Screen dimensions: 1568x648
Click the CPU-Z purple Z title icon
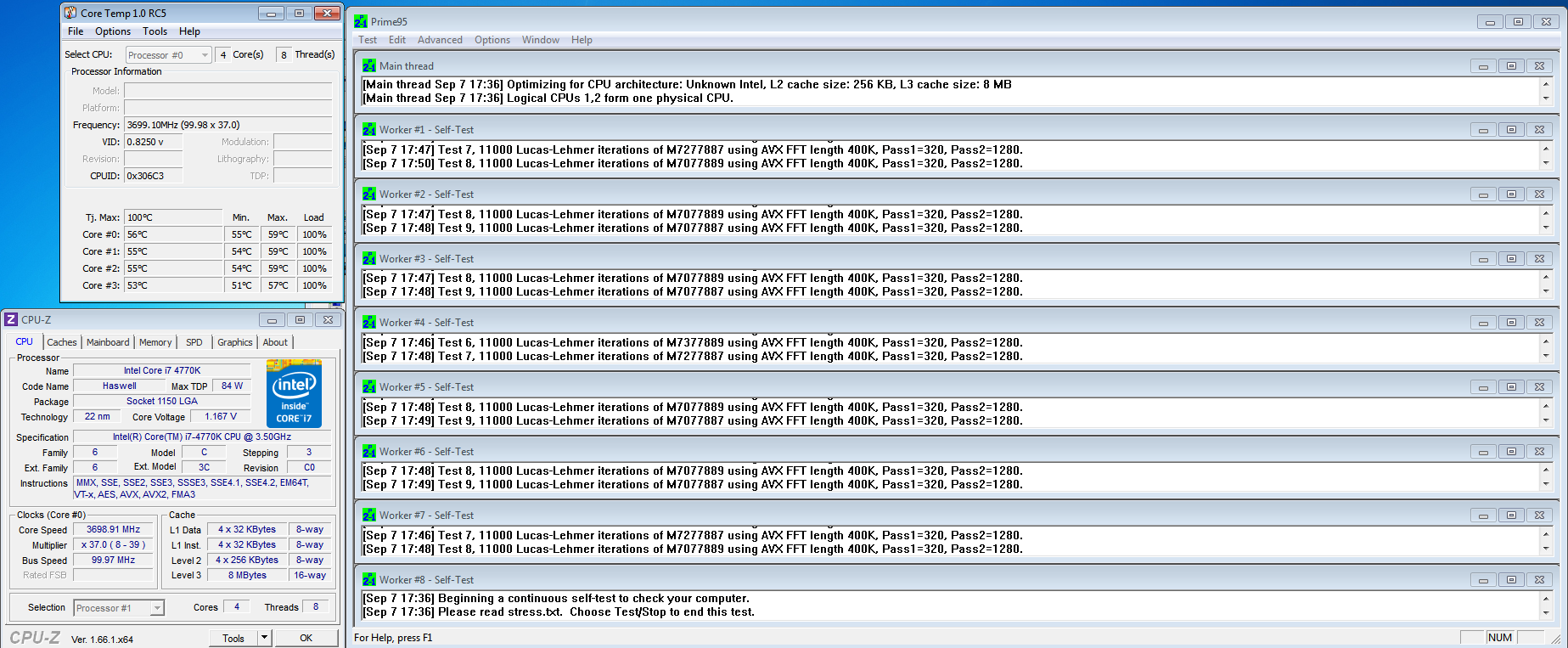[x=11, y=319]
